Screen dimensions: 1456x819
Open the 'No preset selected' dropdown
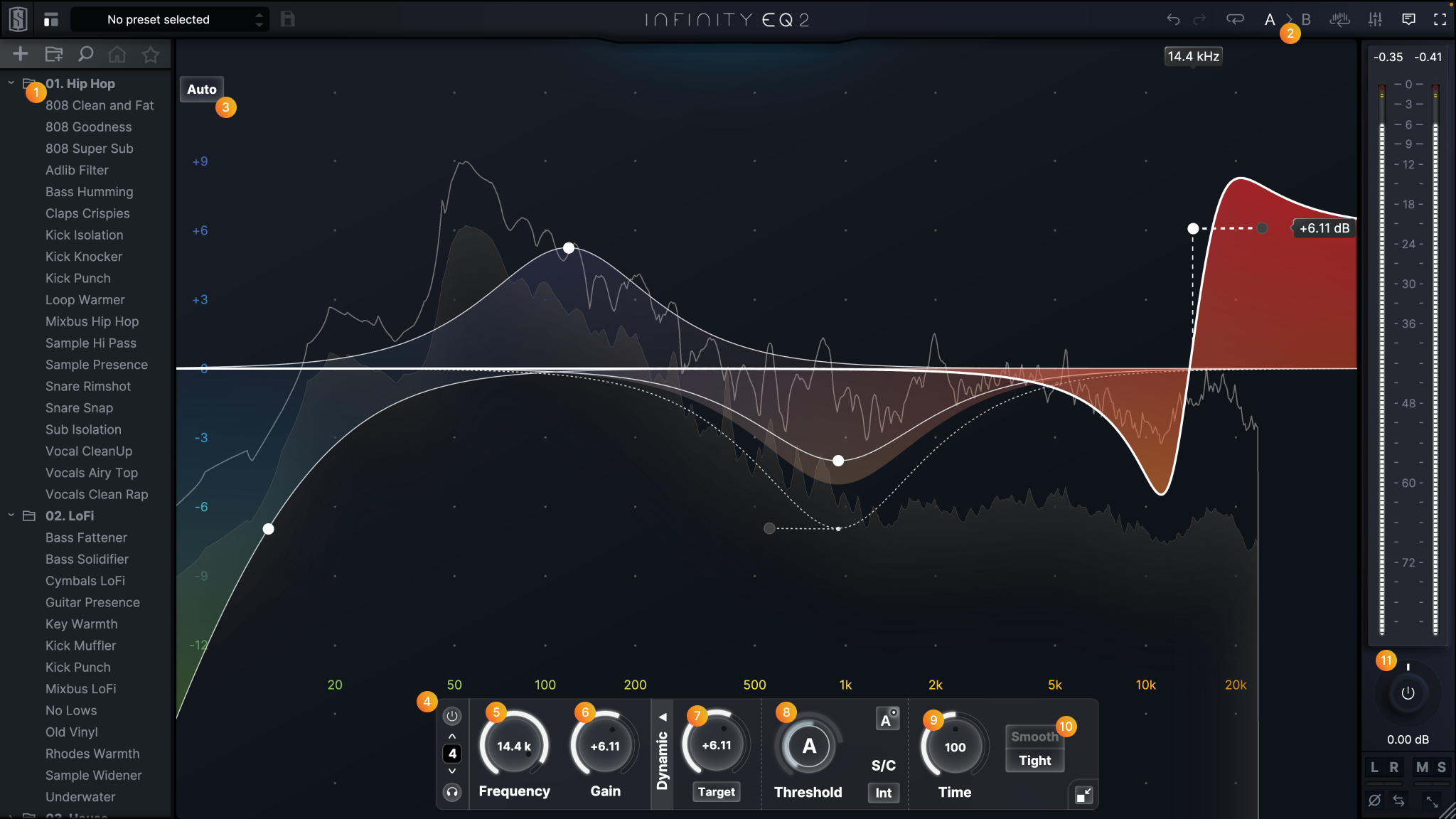[x=171, y=19]
